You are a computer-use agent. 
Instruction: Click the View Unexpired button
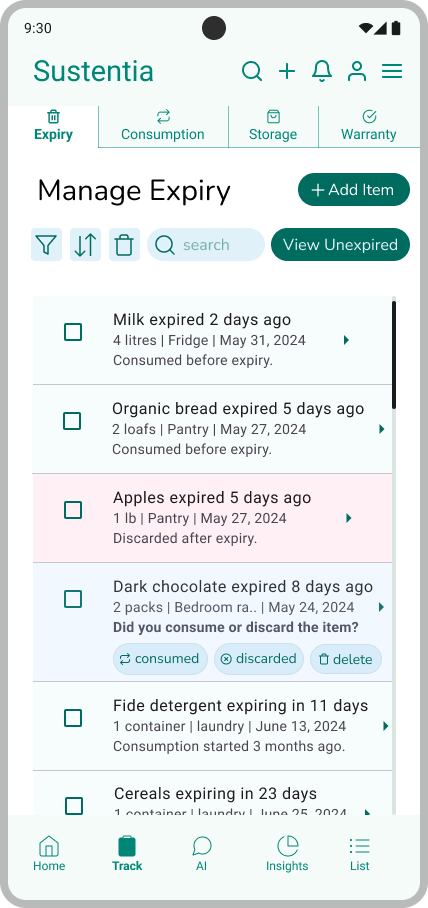(341, 244)
